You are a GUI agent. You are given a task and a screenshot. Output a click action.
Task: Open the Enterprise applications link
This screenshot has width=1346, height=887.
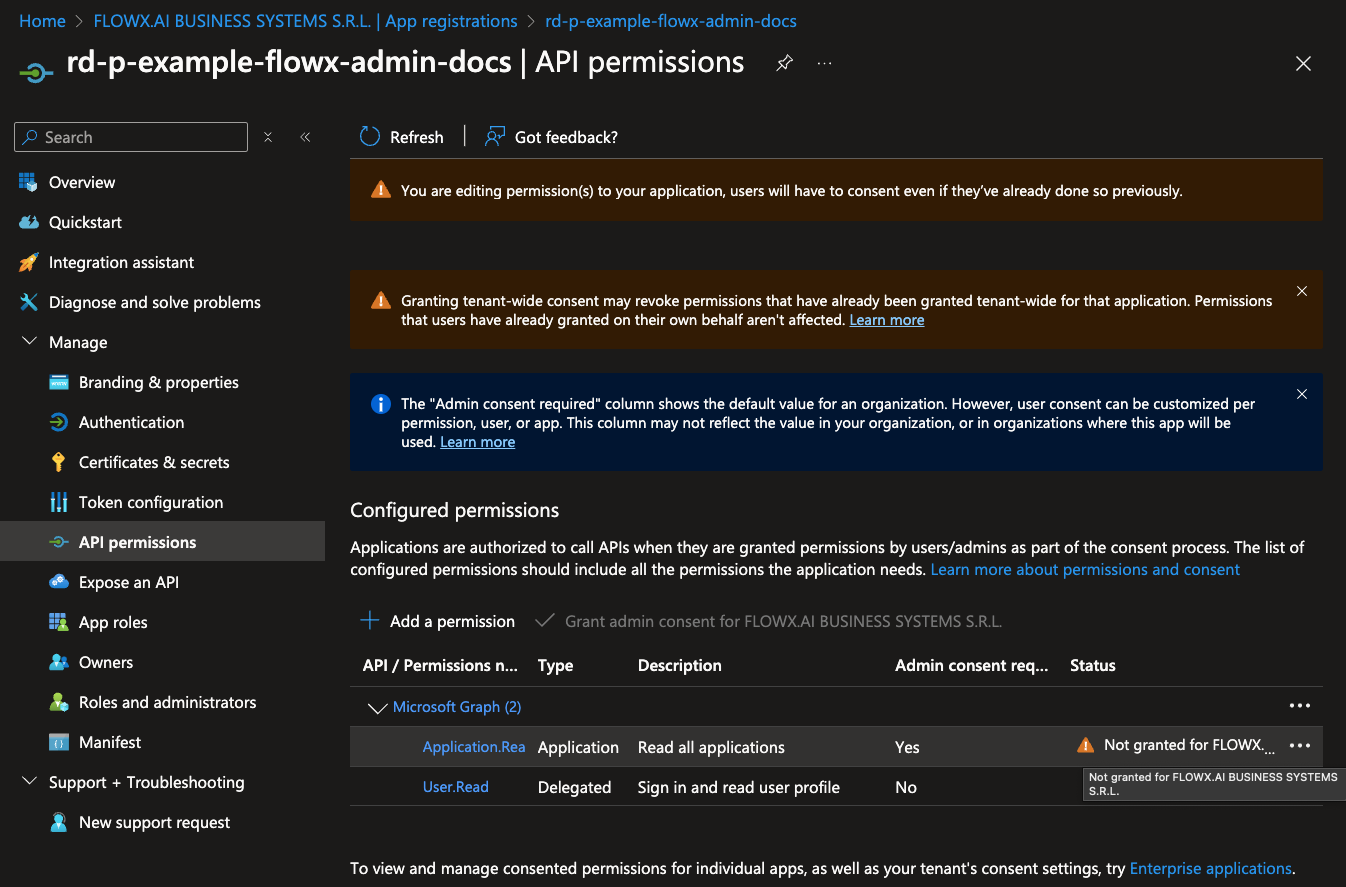(x=1211, y=868)
